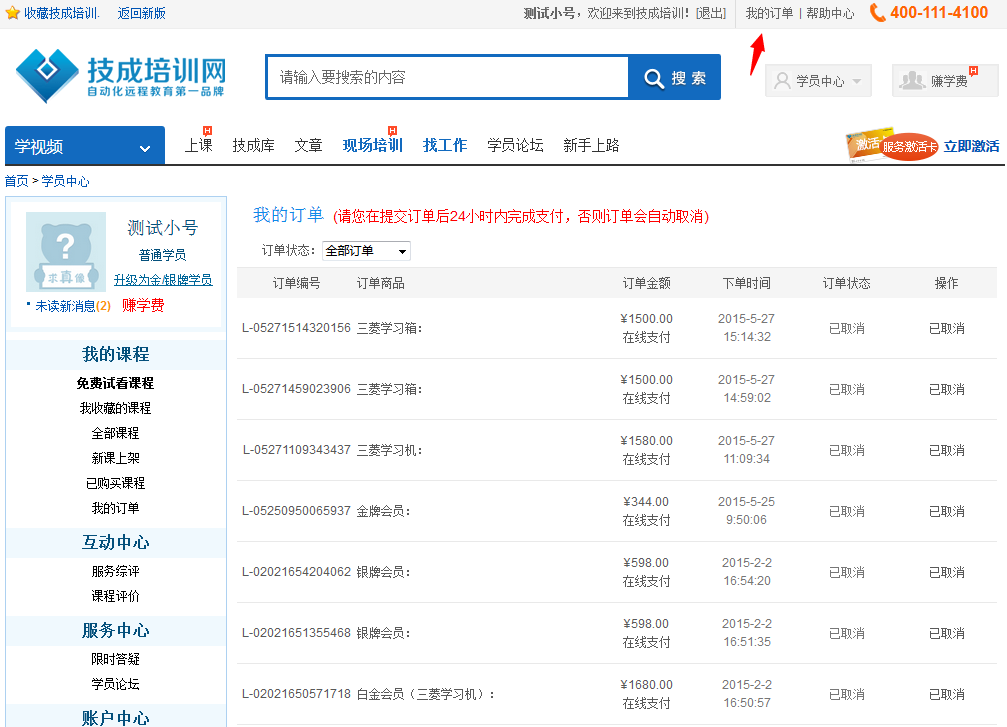
Task: Click the magnifier search icon
Action: click(654, 78)
